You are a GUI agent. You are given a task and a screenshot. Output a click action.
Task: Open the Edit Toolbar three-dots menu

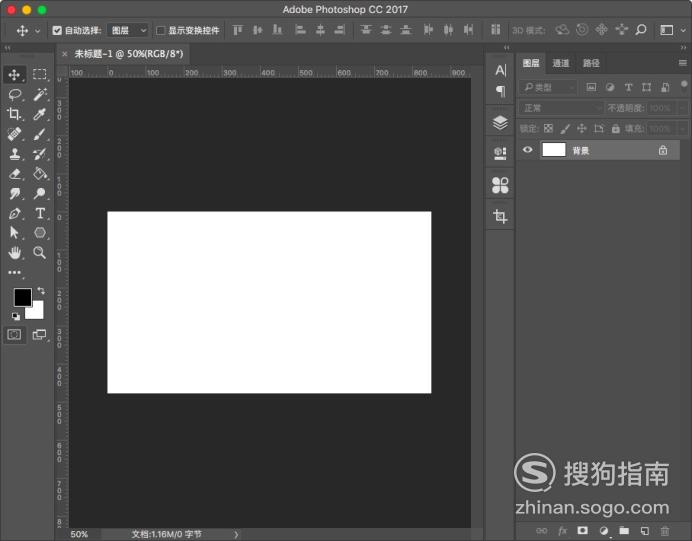pos(15,272)
